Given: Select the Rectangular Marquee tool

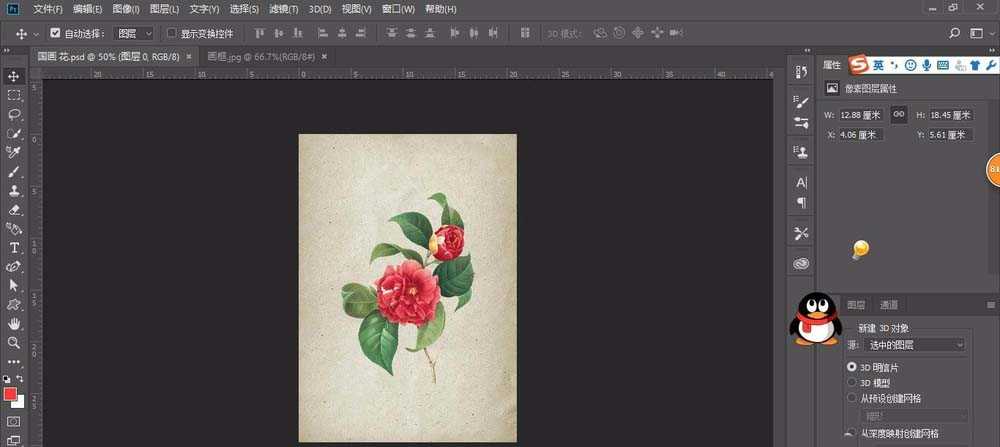Looking at the screenshot, I should (x=14, y=96).
